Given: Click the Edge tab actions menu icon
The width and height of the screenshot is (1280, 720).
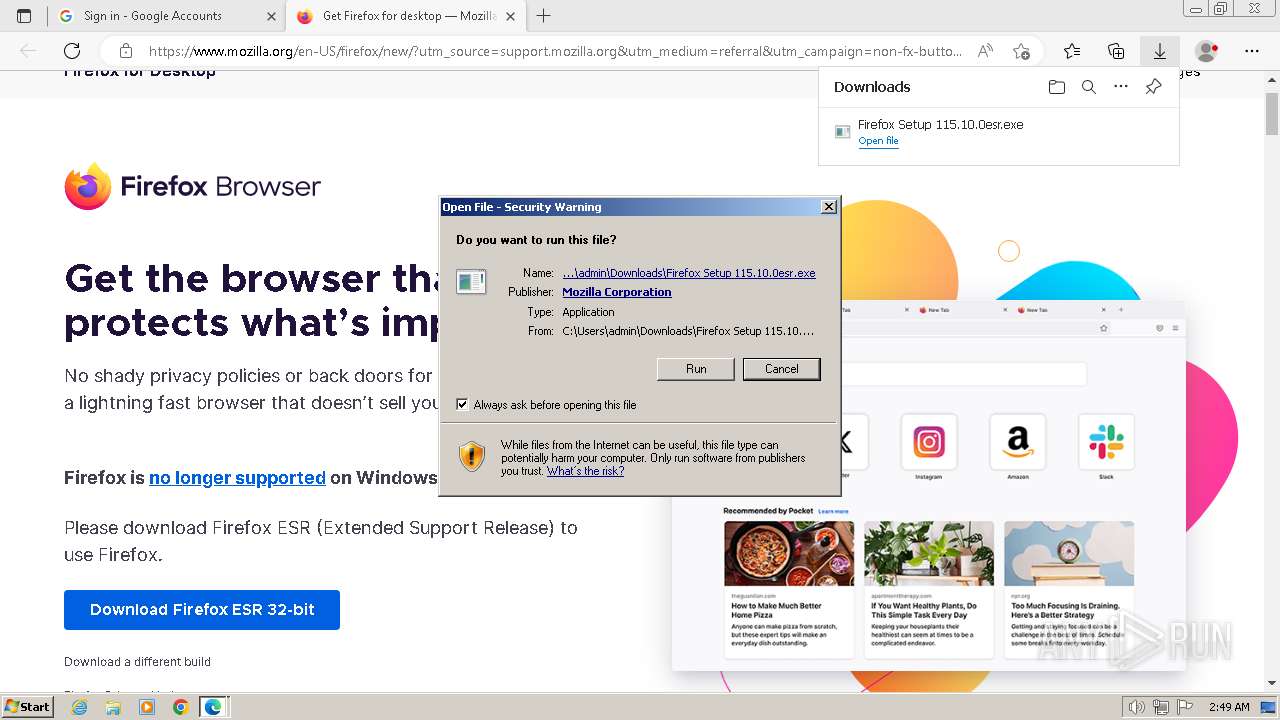Looking at the screenshot, I should click(24, 16).
